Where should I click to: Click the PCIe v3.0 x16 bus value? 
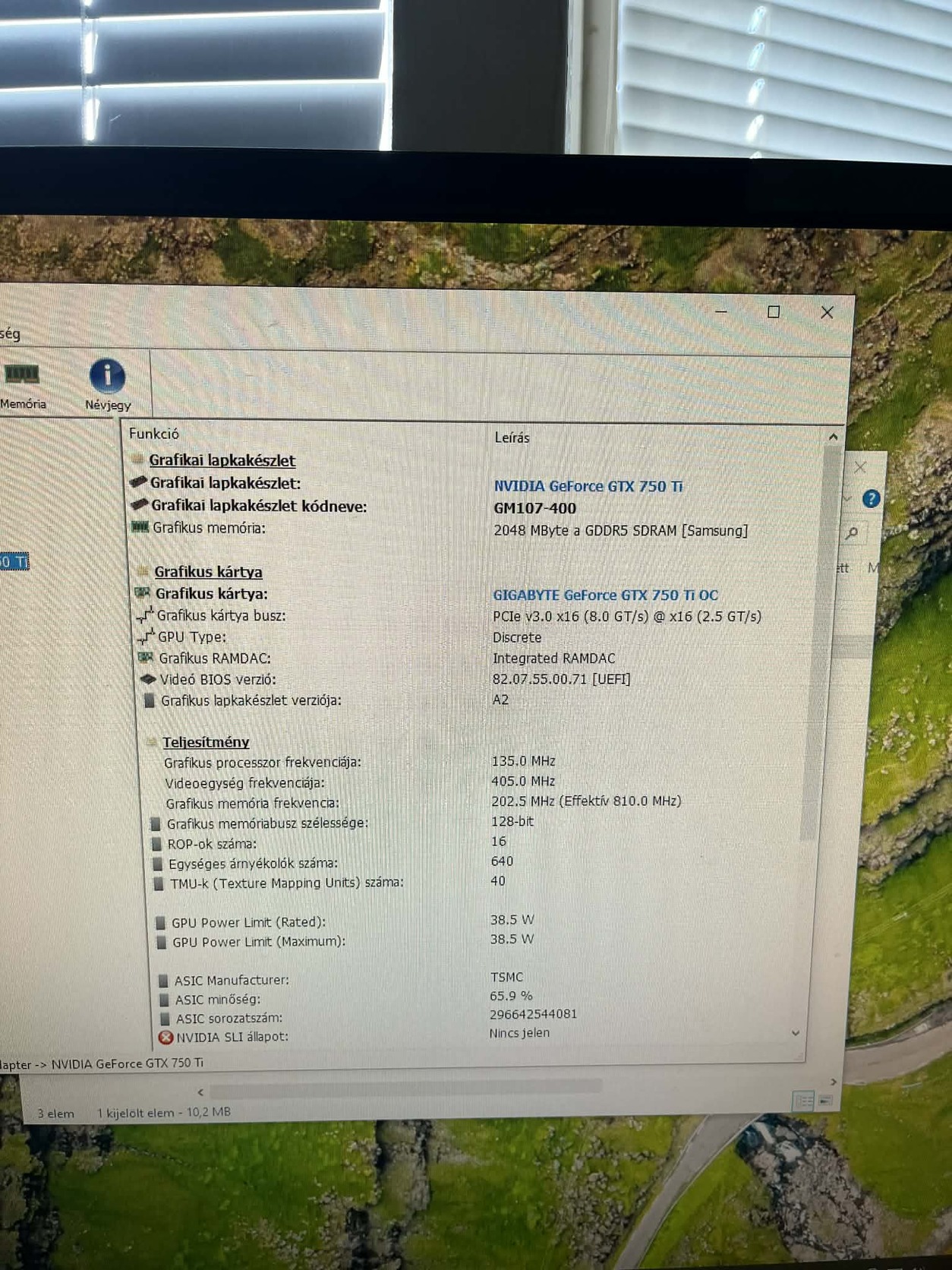coord(626,617)
